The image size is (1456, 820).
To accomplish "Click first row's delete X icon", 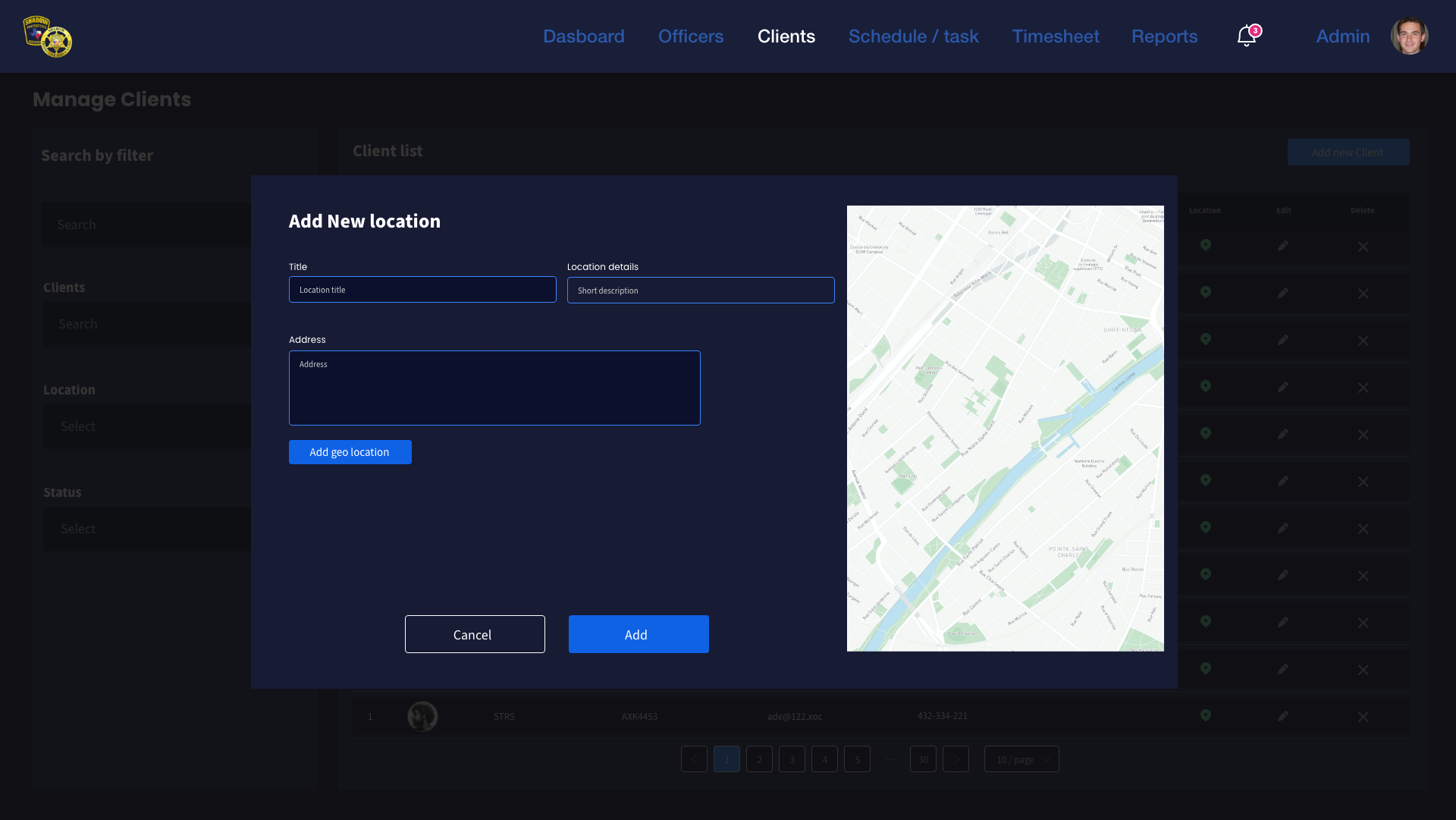I will click(x=1363, y=247).
